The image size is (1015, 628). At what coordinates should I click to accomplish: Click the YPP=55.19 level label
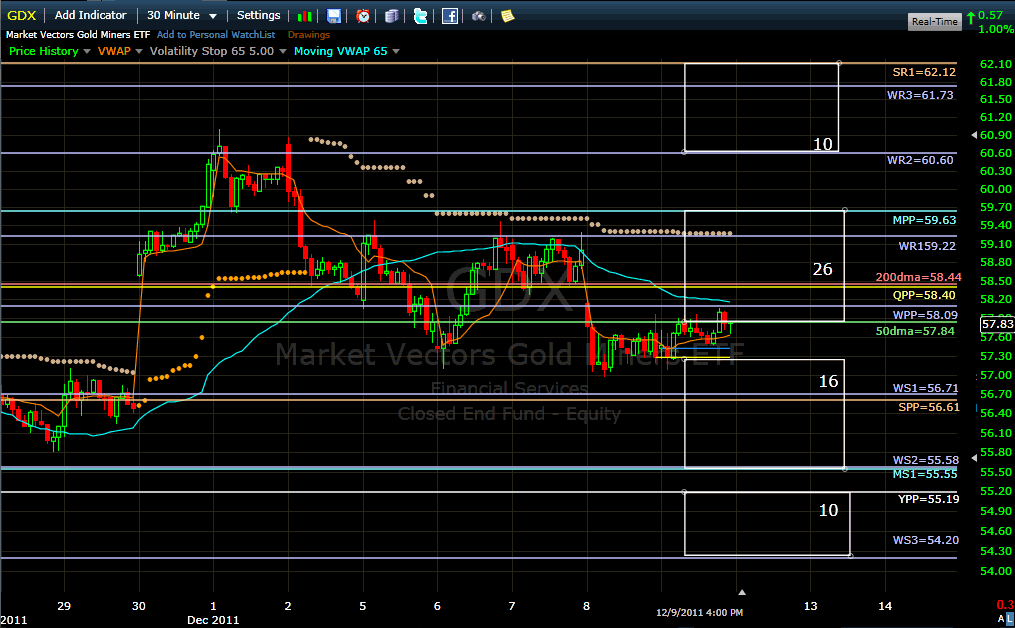(928, 499)
